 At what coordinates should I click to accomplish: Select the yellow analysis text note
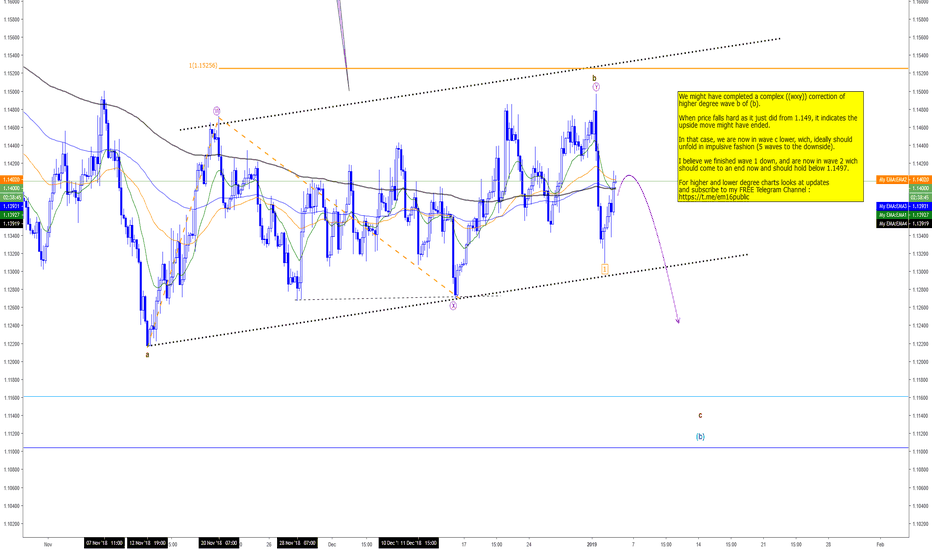[x=770, y=146]
